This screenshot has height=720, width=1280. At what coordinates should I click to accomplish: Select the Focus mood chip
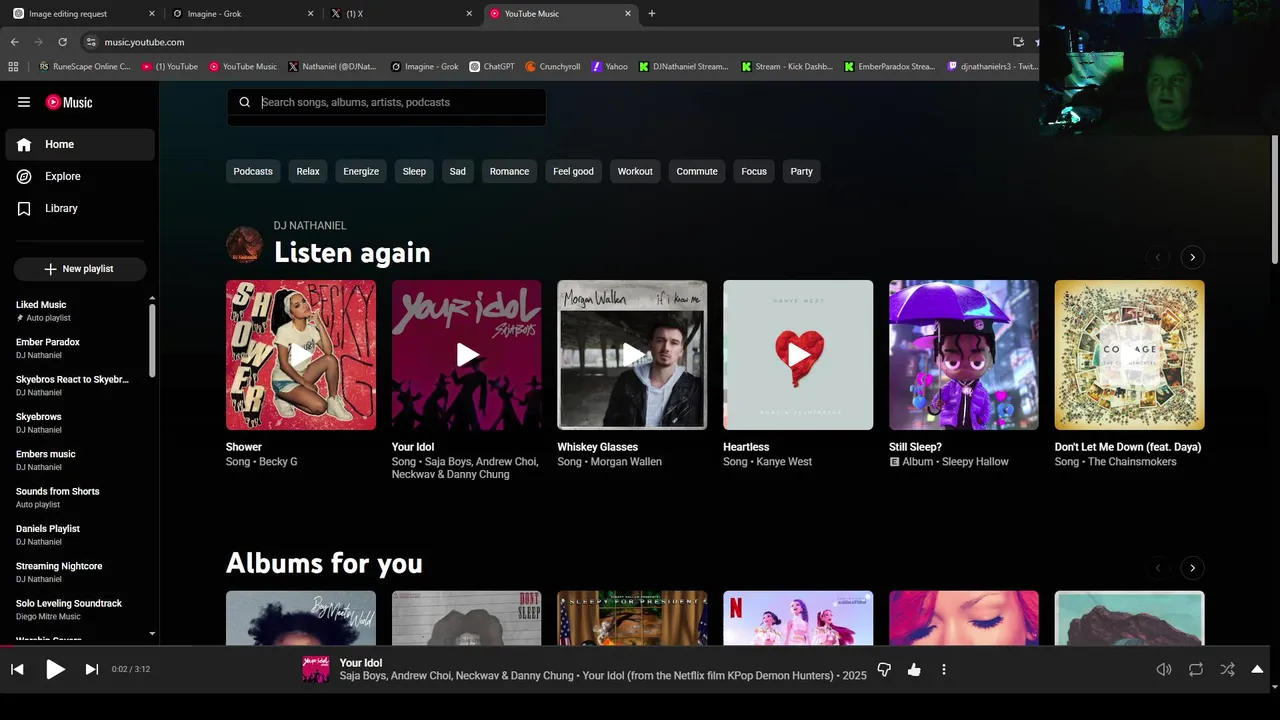(x=754, y=171)
